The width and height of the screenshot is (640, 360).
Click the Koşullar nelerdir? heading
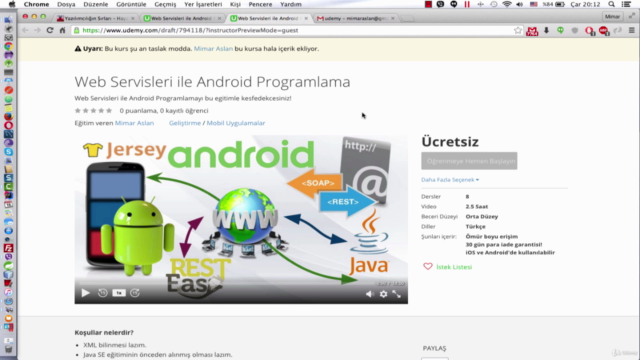pos(104,332)
